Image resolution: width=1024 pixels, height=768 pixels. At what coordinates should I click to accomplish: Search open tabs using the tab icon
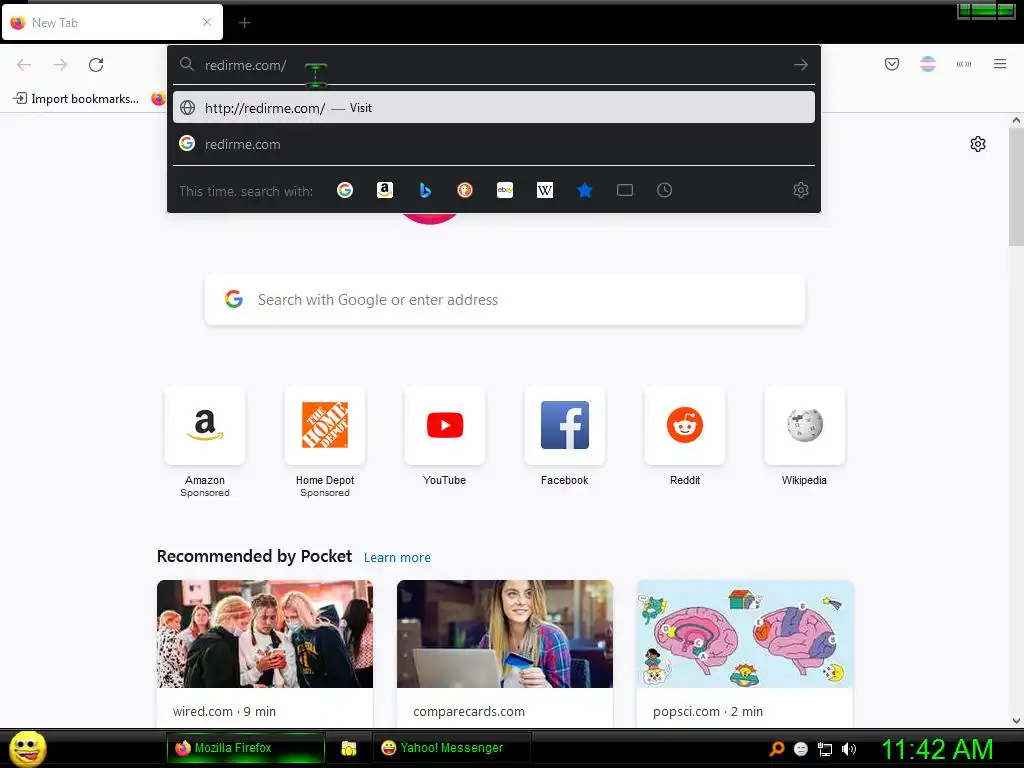tap(625, 190)
